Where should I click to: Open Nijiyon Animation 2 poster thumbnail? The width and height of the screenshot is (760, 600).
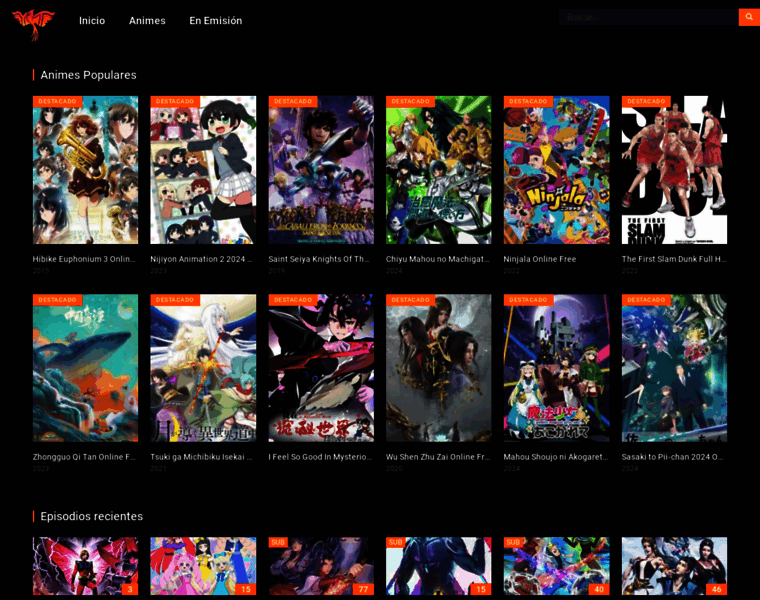203,170
